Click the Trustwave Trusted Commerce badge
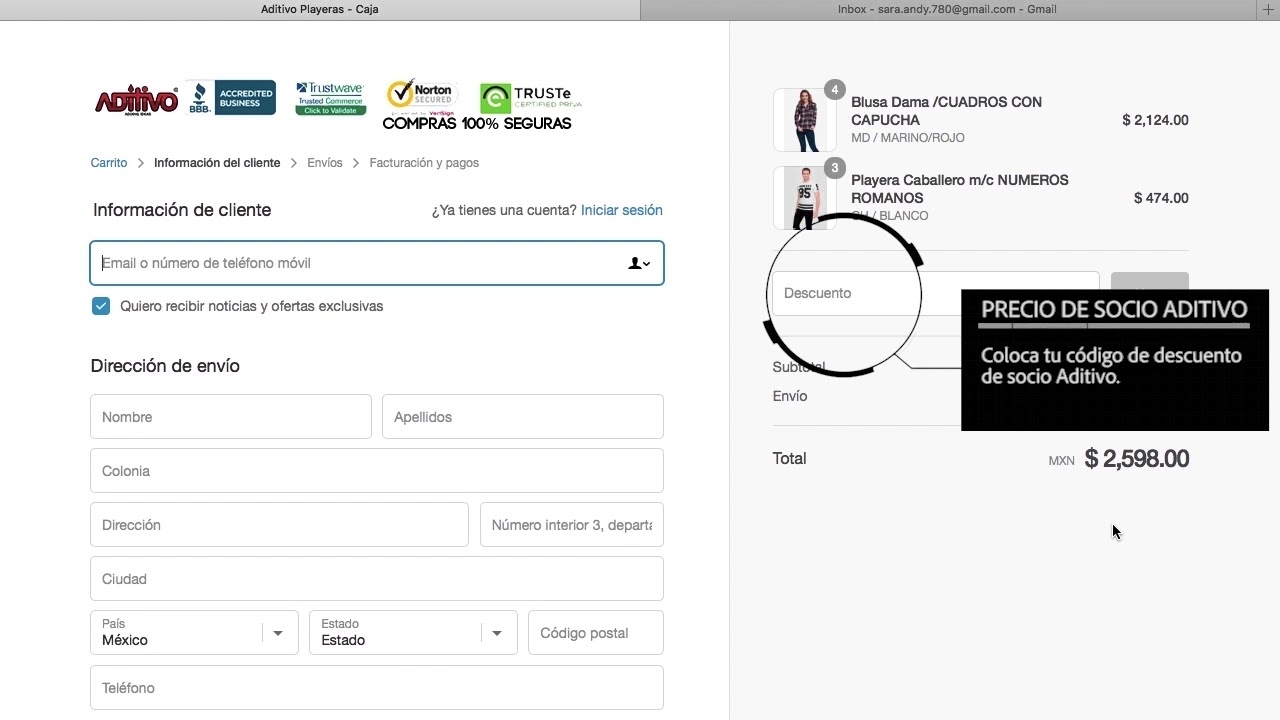The height and width of the screenshot is (720, 1280). click(x=331, y=98)
